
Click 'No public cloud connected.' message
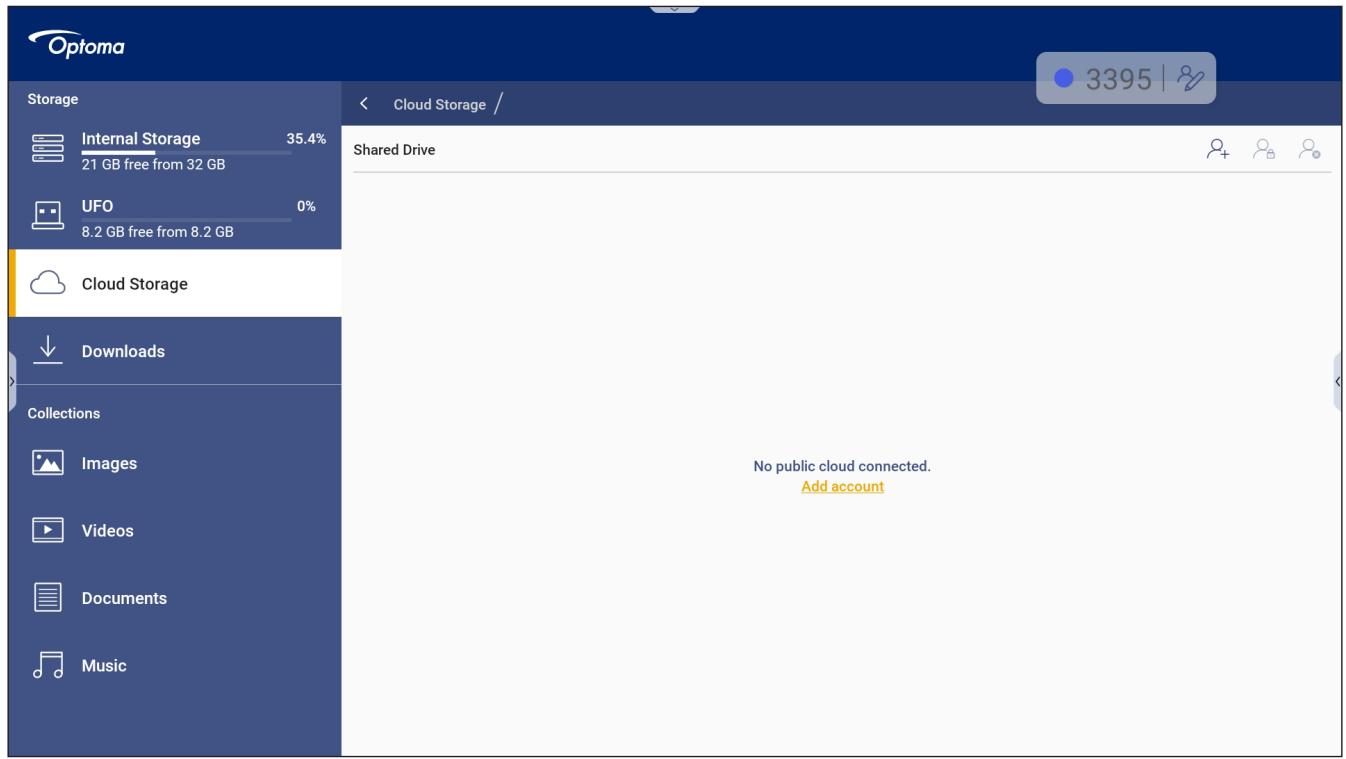[842, 466]
